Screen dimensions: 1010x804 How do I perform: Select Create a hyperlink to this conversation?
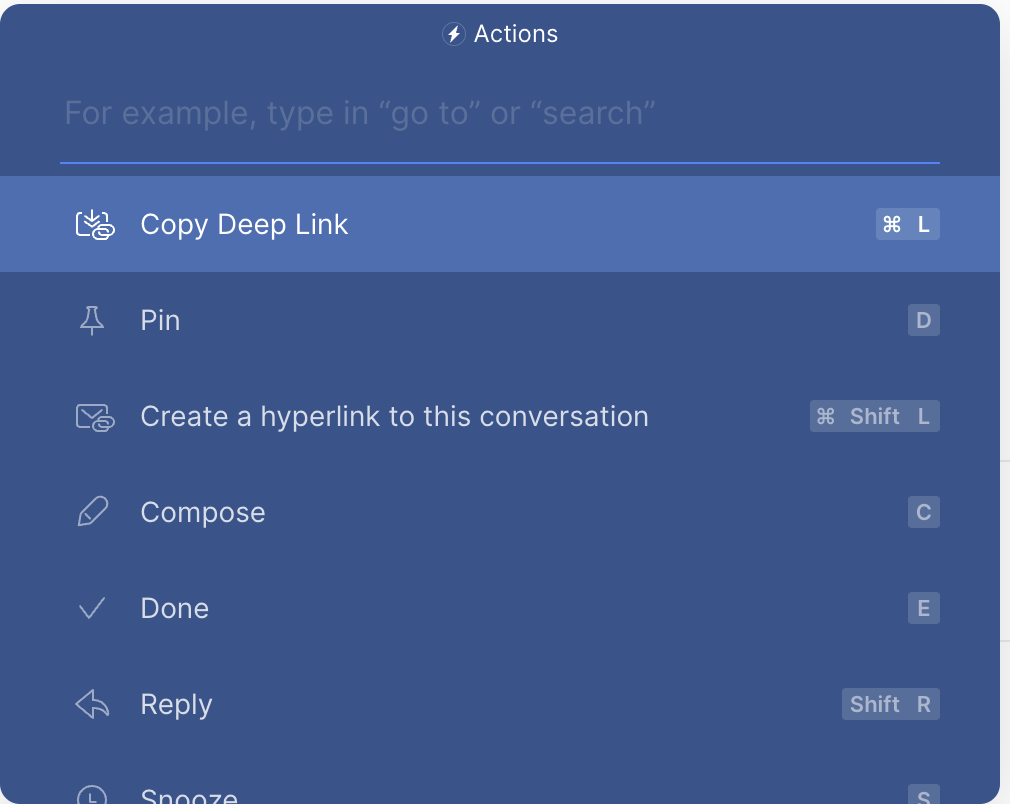pyautogui.click(x=394, y=417)
